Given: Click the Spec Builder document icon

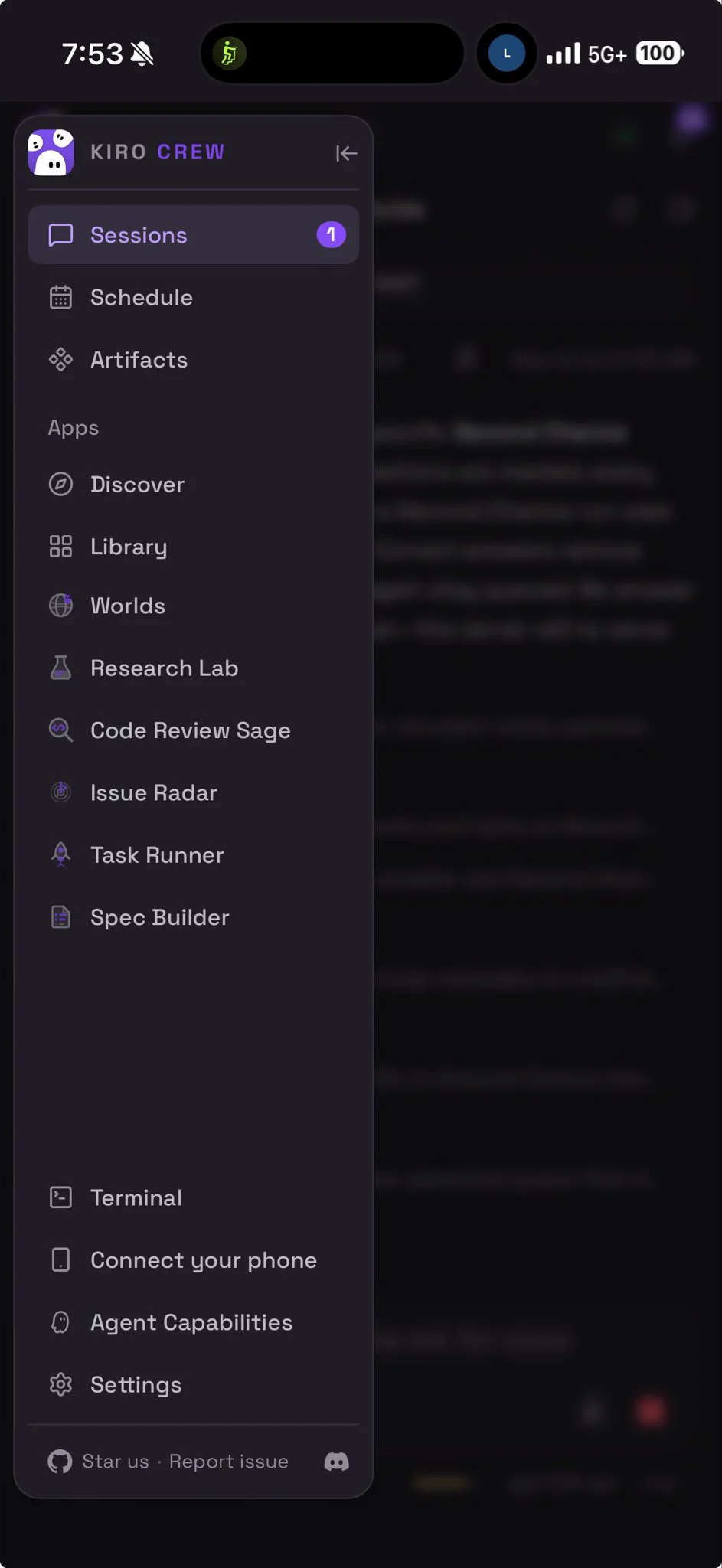Looking at the screenshot, I should coord(60,917).
